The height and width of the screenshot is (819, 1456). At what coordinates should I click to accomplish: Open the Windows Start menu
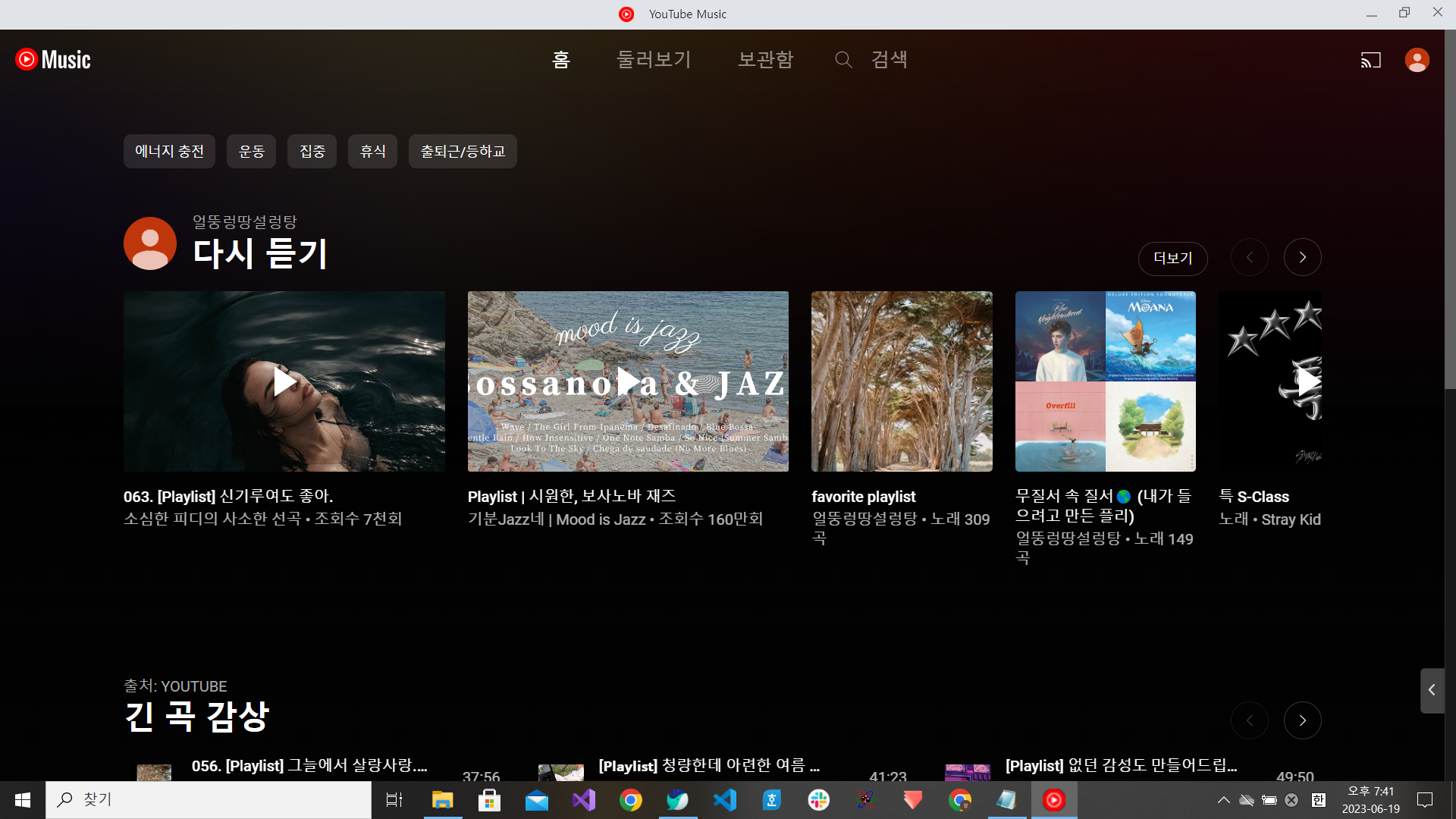click(23, 800)
